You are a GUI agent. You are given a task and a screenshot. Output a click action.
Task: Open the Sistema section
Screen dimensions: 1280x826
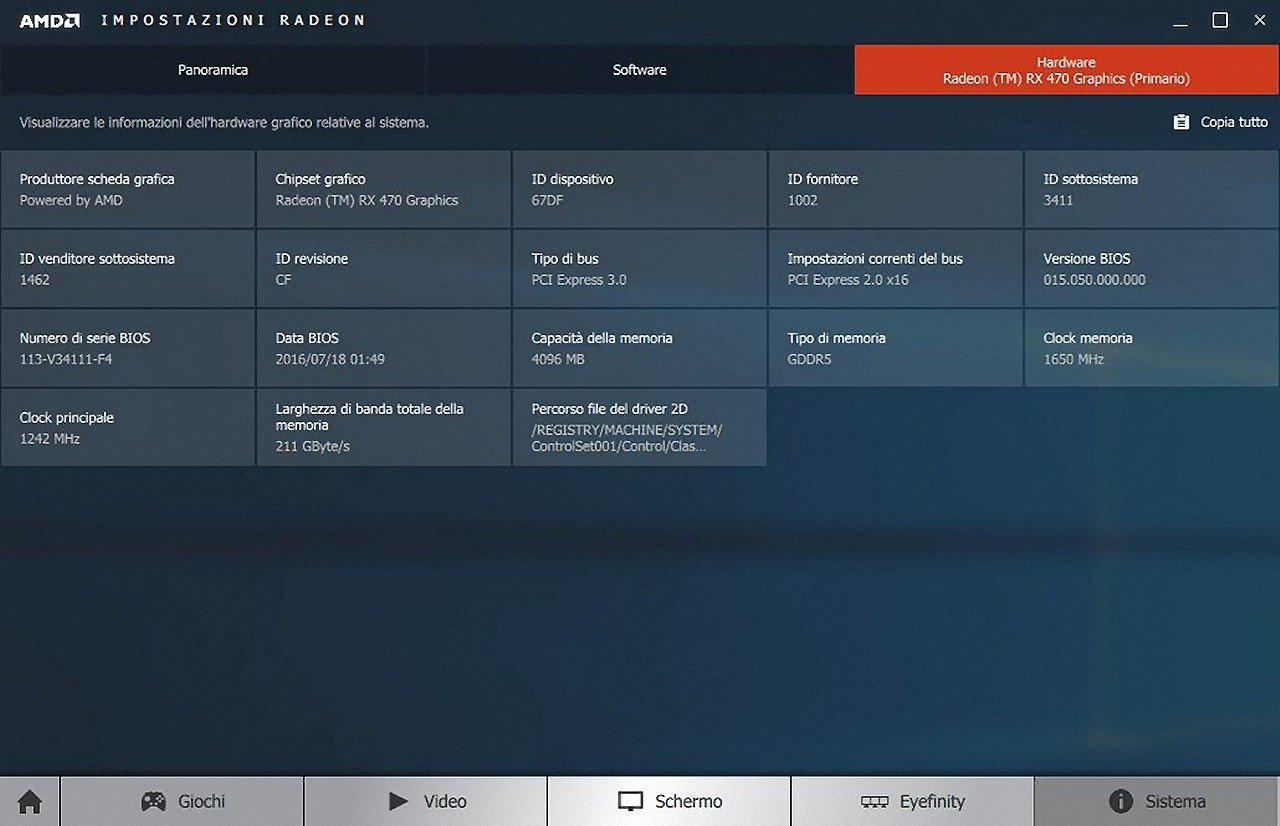1157,801
